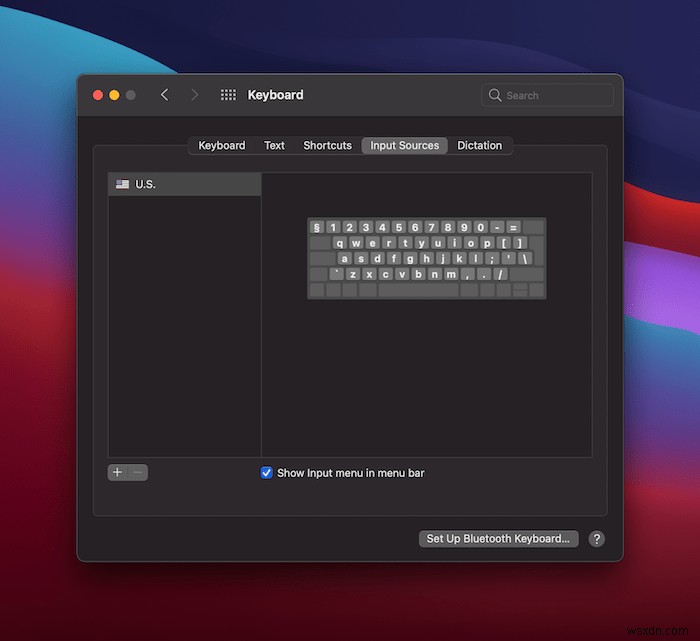Image resolution: width=700 pixels, height=641 pixels.
Task: Close the Keyboard preferences window
Action: 98,95
